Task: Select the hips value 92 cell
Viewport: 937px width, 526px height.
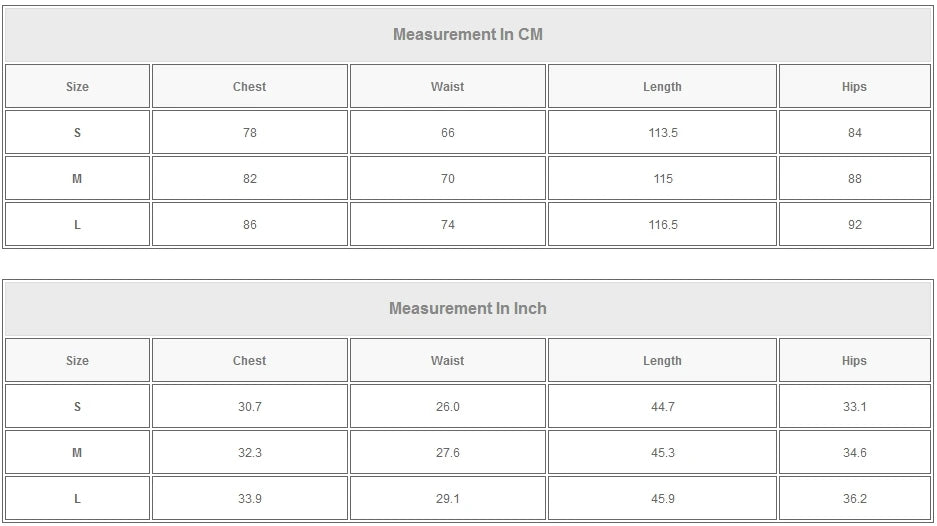Action: (854, 225)
